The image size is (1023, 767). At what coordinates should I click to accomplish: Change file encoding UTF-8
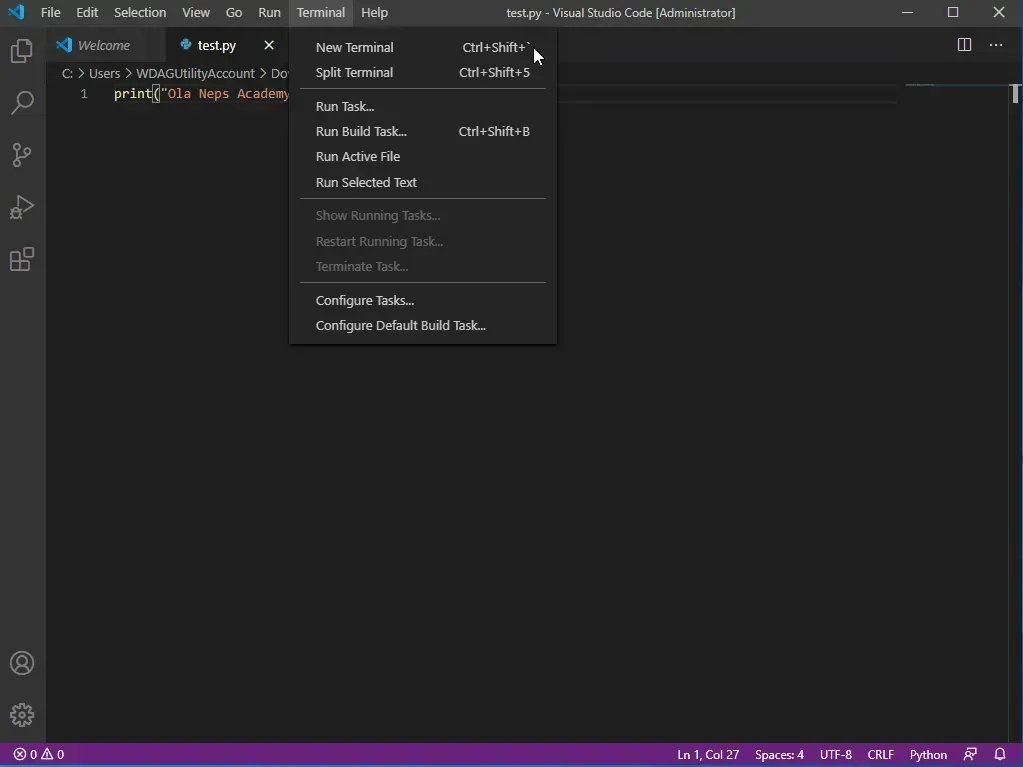[x=836, y=755]
